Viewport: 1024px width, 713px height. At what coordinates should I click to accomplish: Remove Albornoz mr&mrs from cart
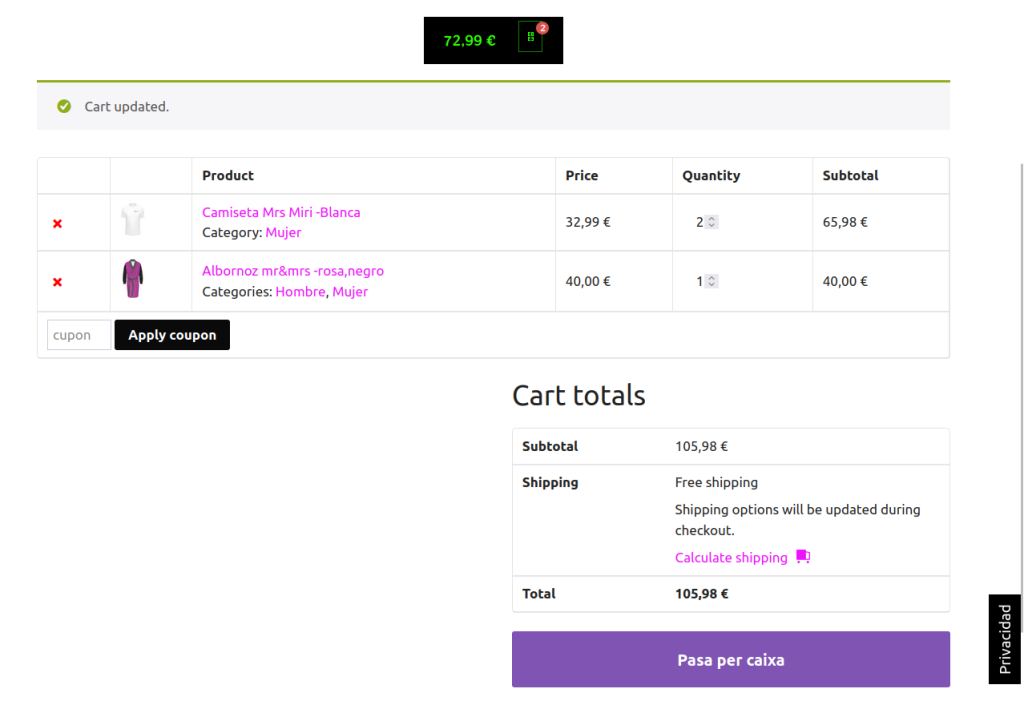pyautogui.click(x=57, y=282)
